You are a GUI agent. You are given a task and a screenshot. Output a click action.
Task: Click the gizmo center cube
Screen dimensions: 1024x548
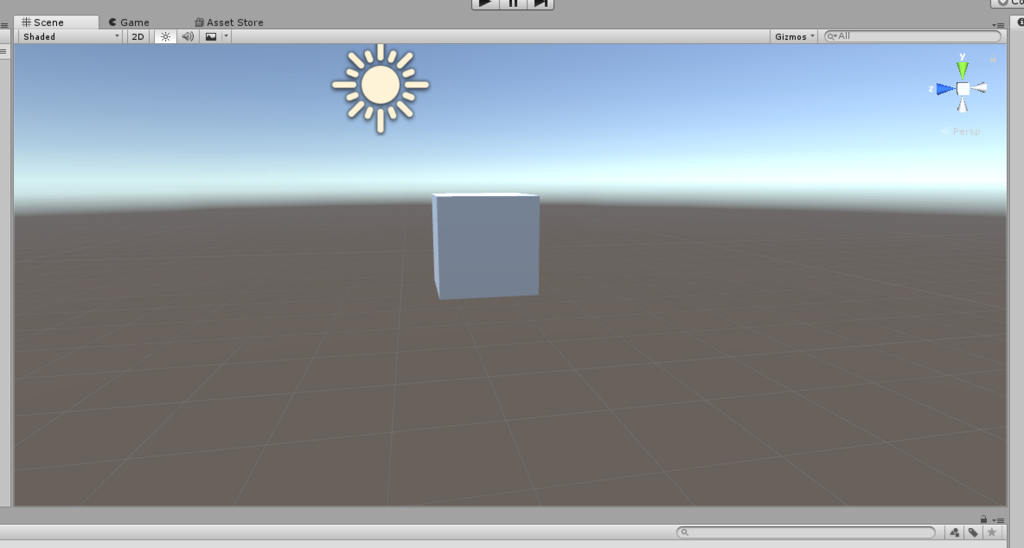963,89
